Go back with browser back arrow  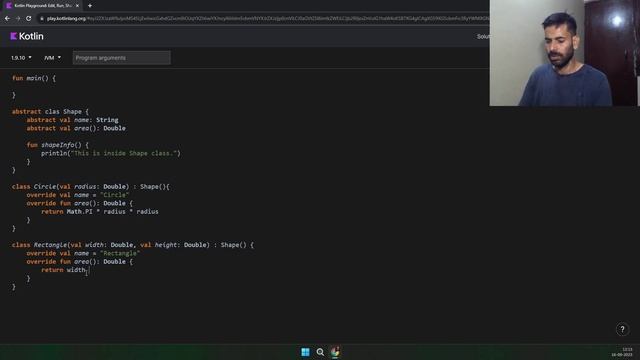[x=7, y=18]
